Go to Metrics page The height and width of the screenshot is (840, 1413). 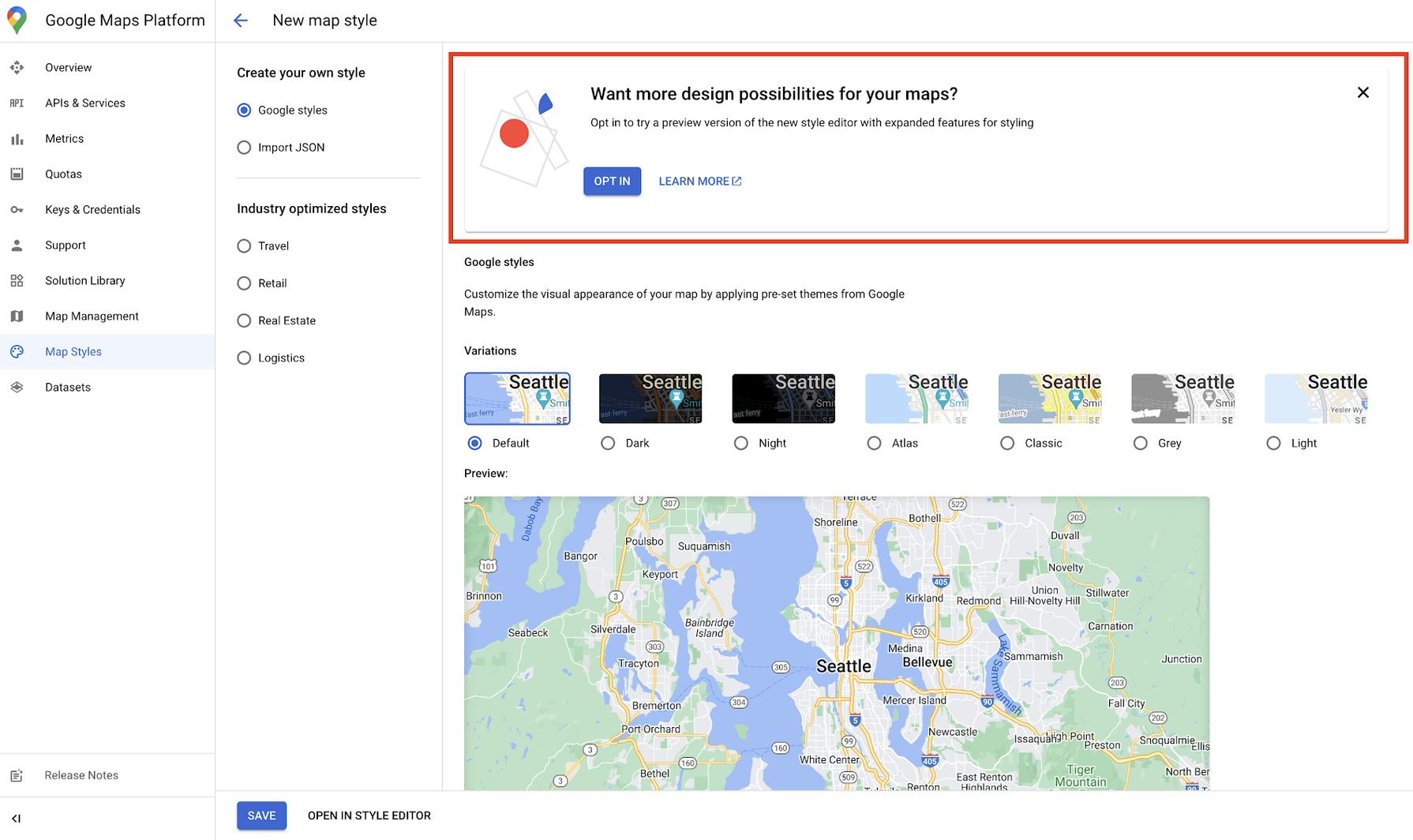tap(107, 139)
